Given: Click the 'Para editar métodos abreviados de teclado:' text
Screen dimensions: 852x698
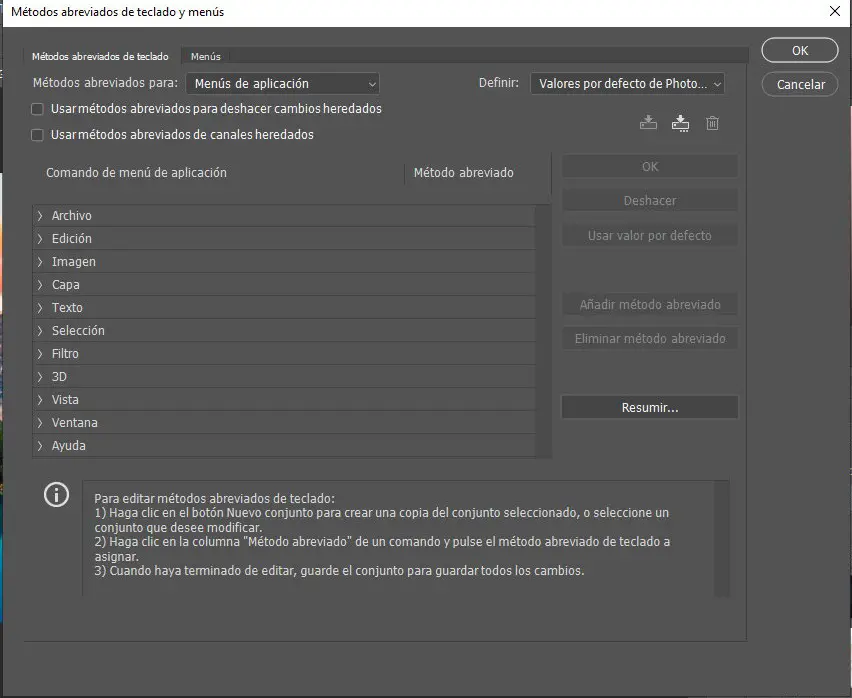Looking at the screenshot, I should point(215,499).
